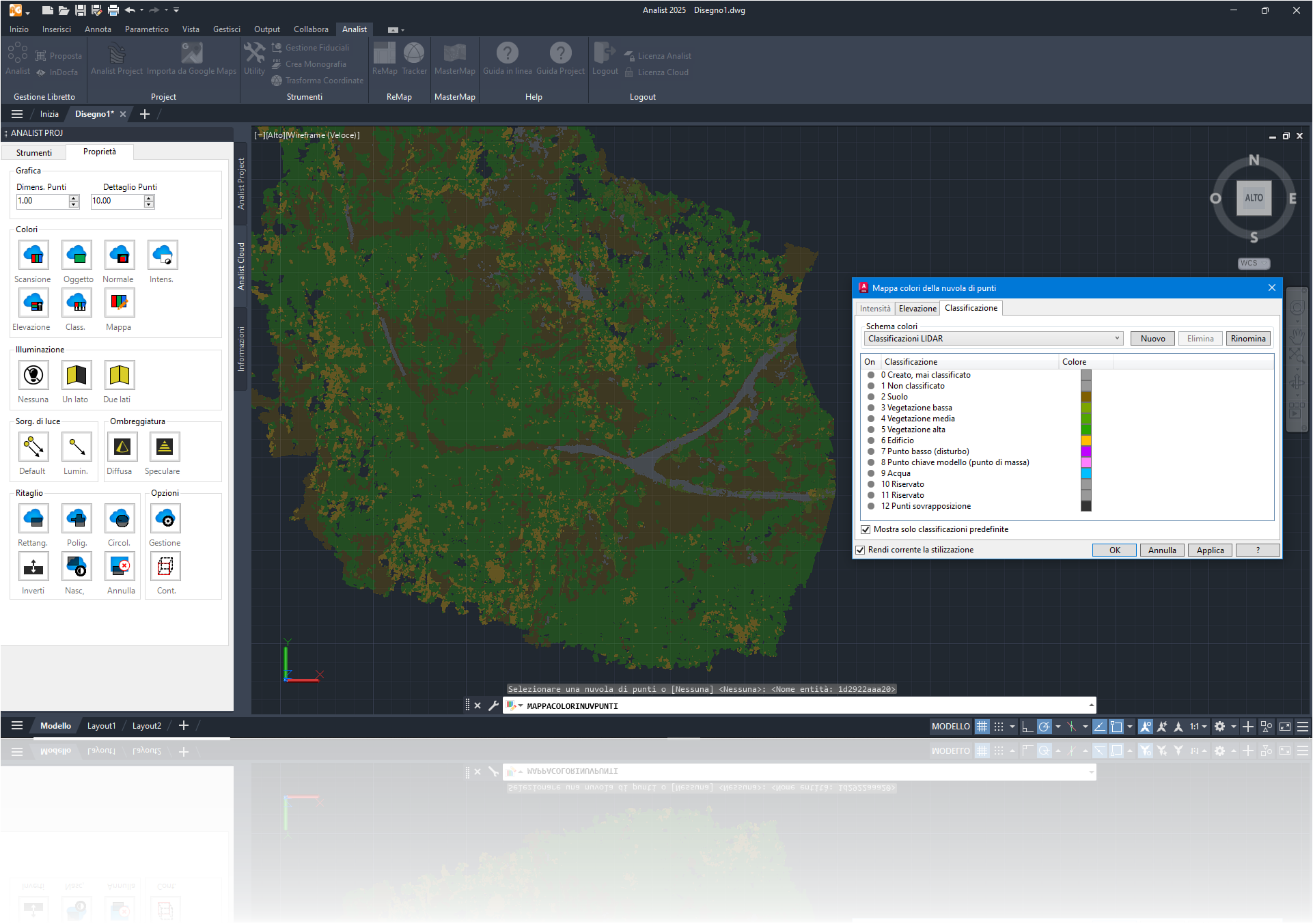
Task: Decrease Dettaglio Punti with the down arrow
Action: pos(149,204)
